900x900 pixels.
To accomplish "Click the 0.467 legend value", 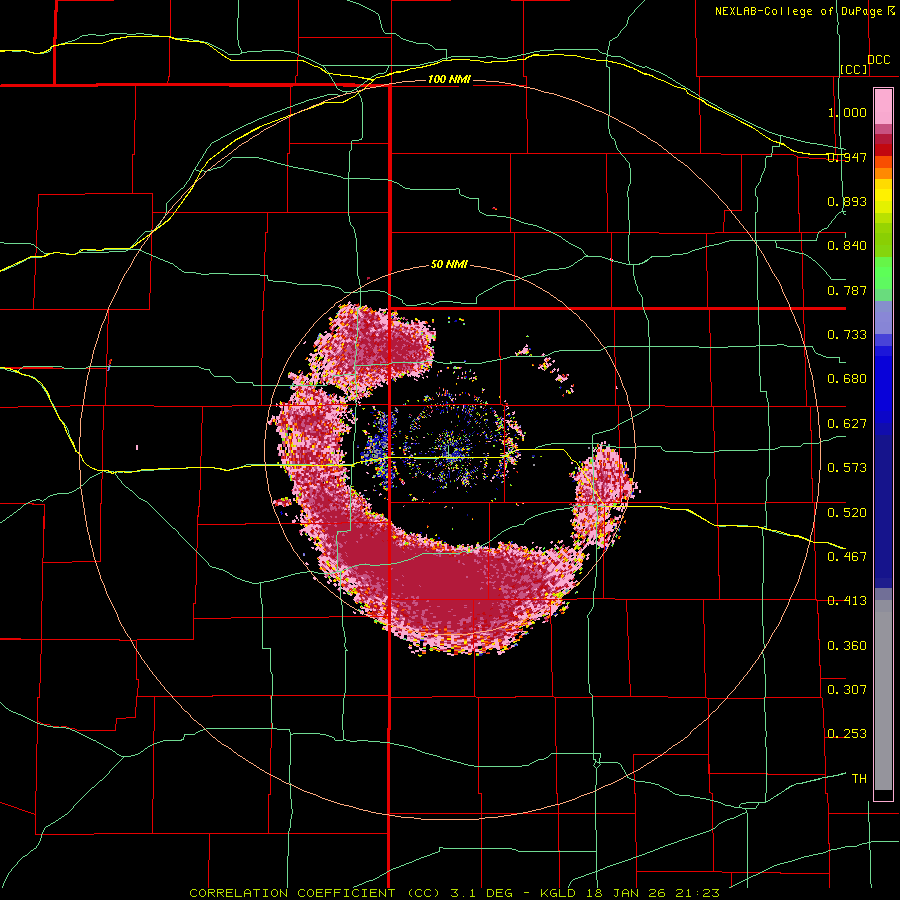I will click(x=847, y=556).
